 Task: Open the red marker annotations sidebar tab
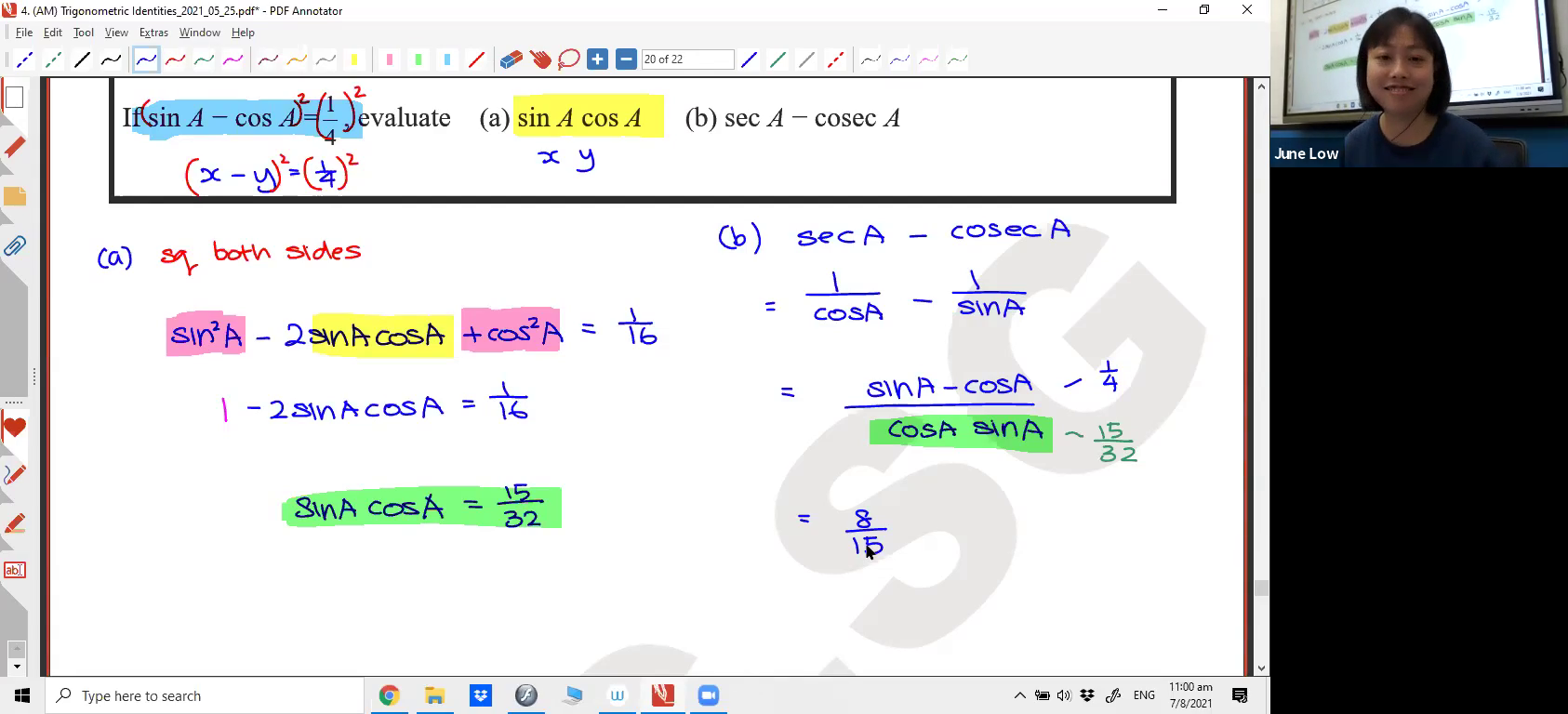click(x=14, y=147)
